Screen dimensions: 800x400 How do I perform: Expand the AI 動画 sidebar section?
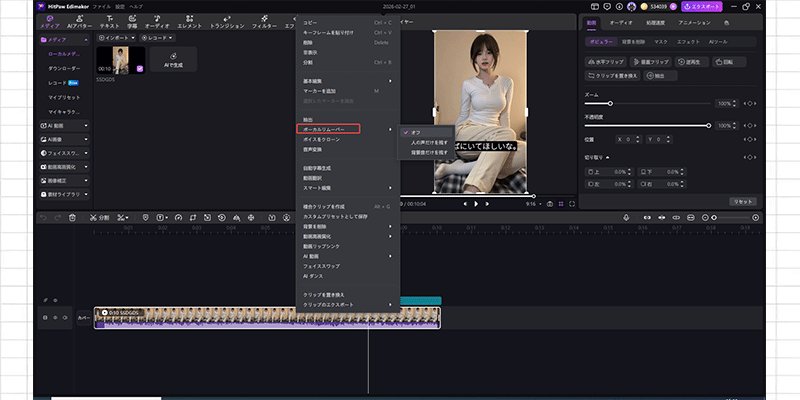(x=64, y=125)
